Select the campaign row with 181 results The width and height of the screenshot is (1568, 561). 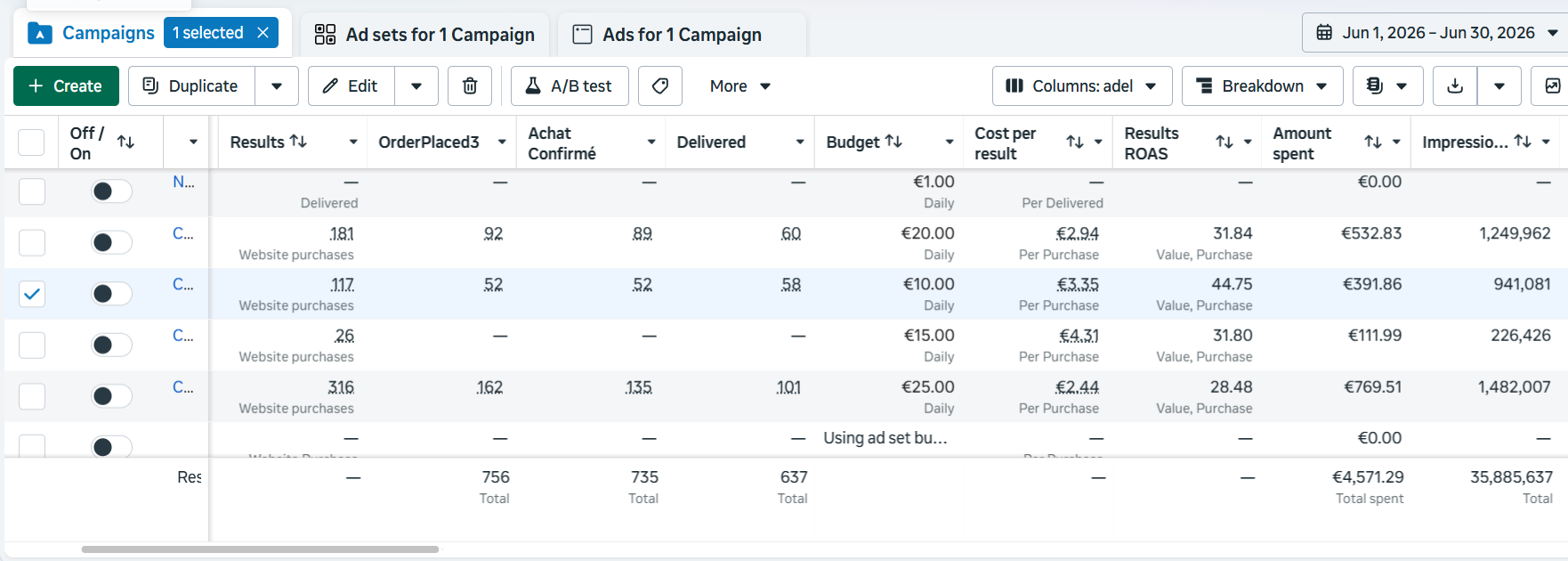(x=32, y=242)
